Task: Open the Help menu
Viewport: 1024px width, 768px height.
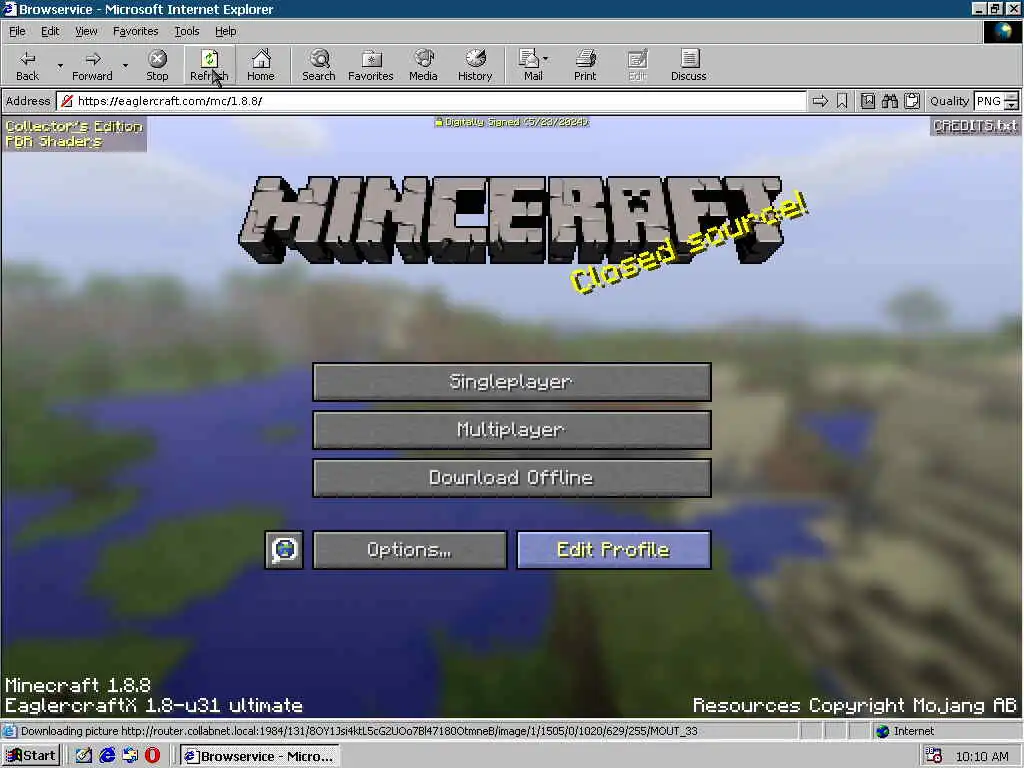Action: click(x=225, y=31)
